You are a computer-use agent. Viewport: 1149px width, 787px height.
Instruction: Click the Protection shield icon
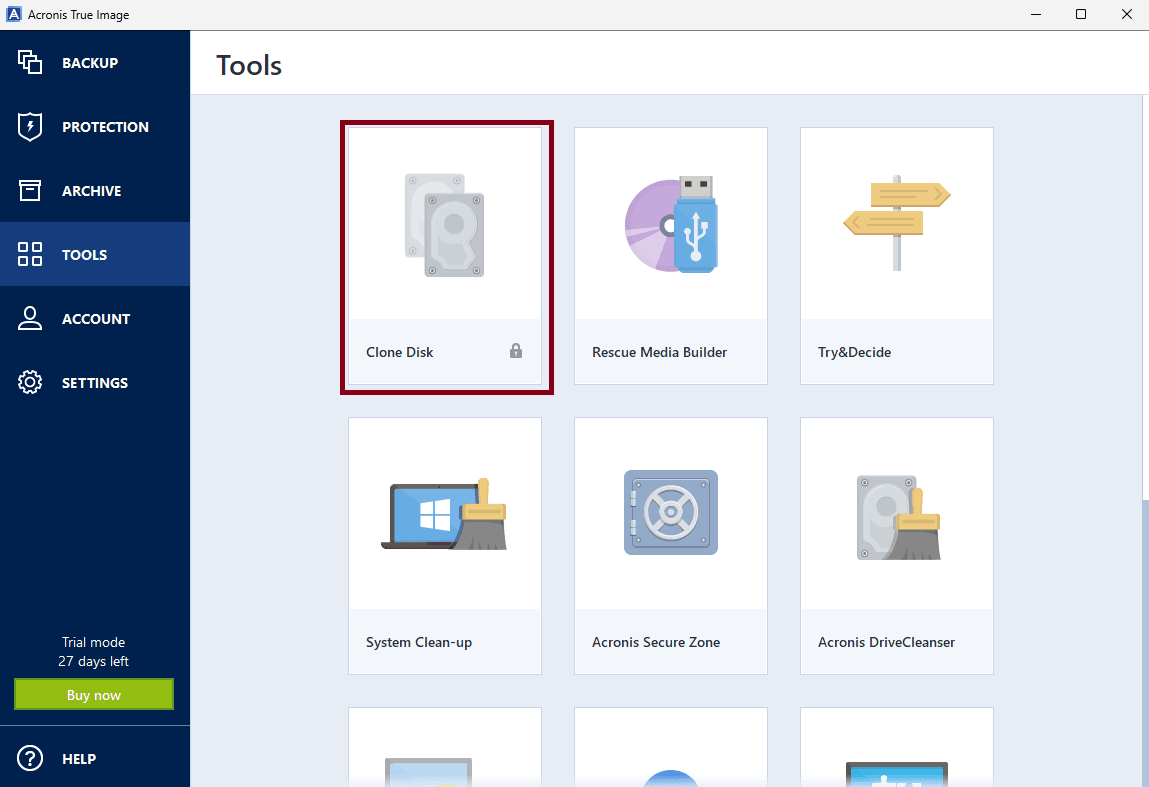pos(30,127)
